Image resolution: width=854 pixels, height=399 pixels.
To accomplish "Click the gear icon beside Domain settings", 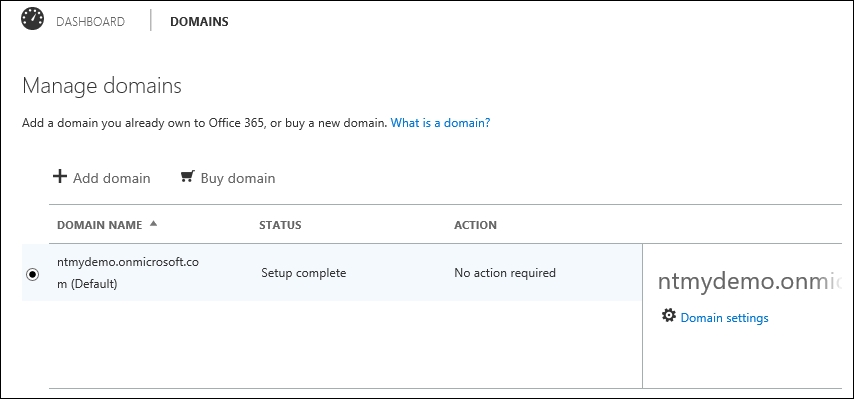I will (668, 316).
